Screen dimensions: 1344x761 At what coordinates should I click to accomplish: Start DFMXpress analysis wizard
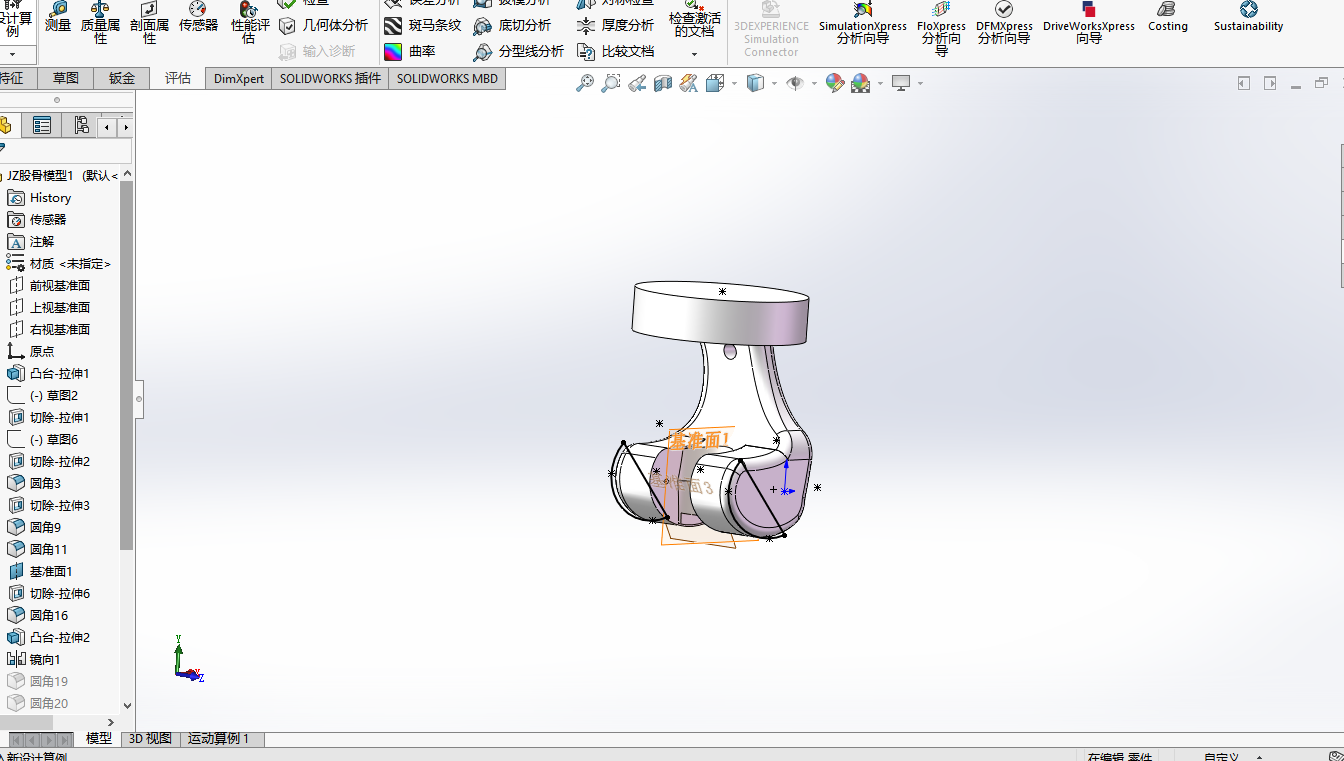tap(1004, 24)
